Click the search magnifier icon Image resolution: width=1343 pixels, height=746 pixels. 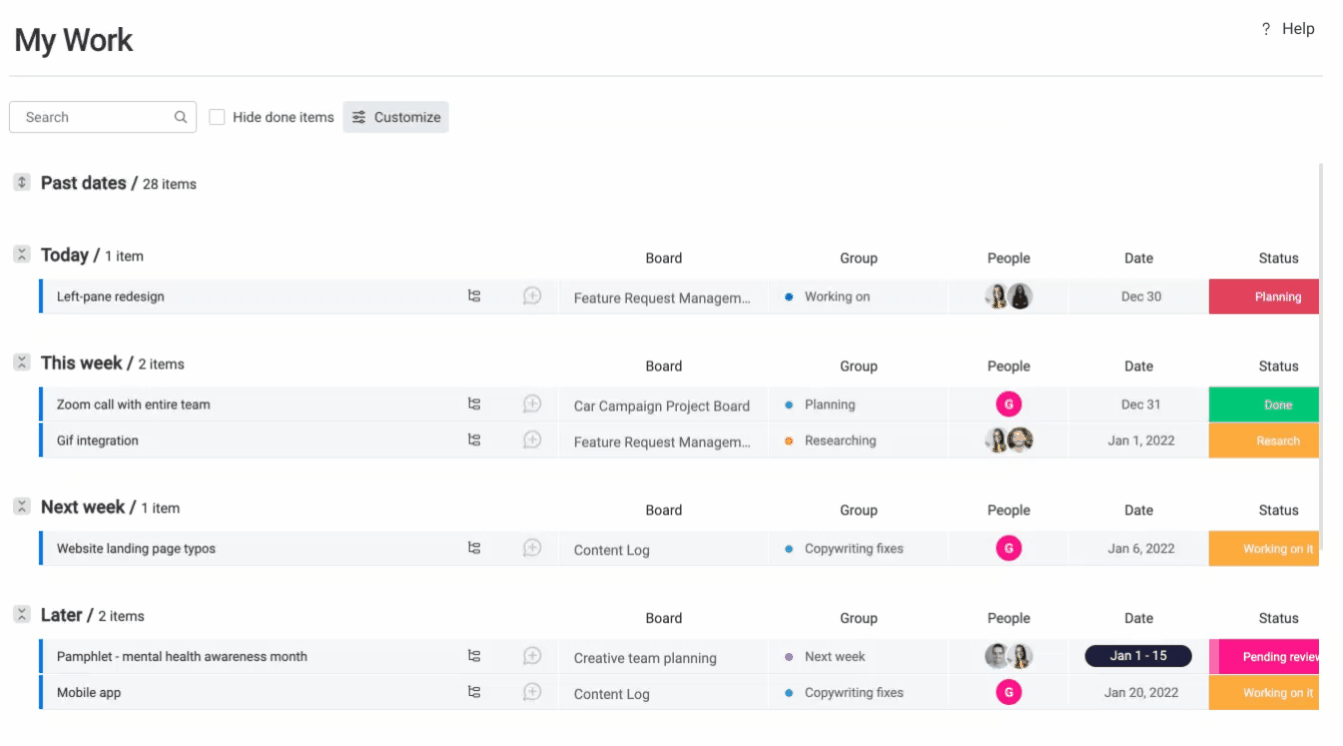(181, 117)
